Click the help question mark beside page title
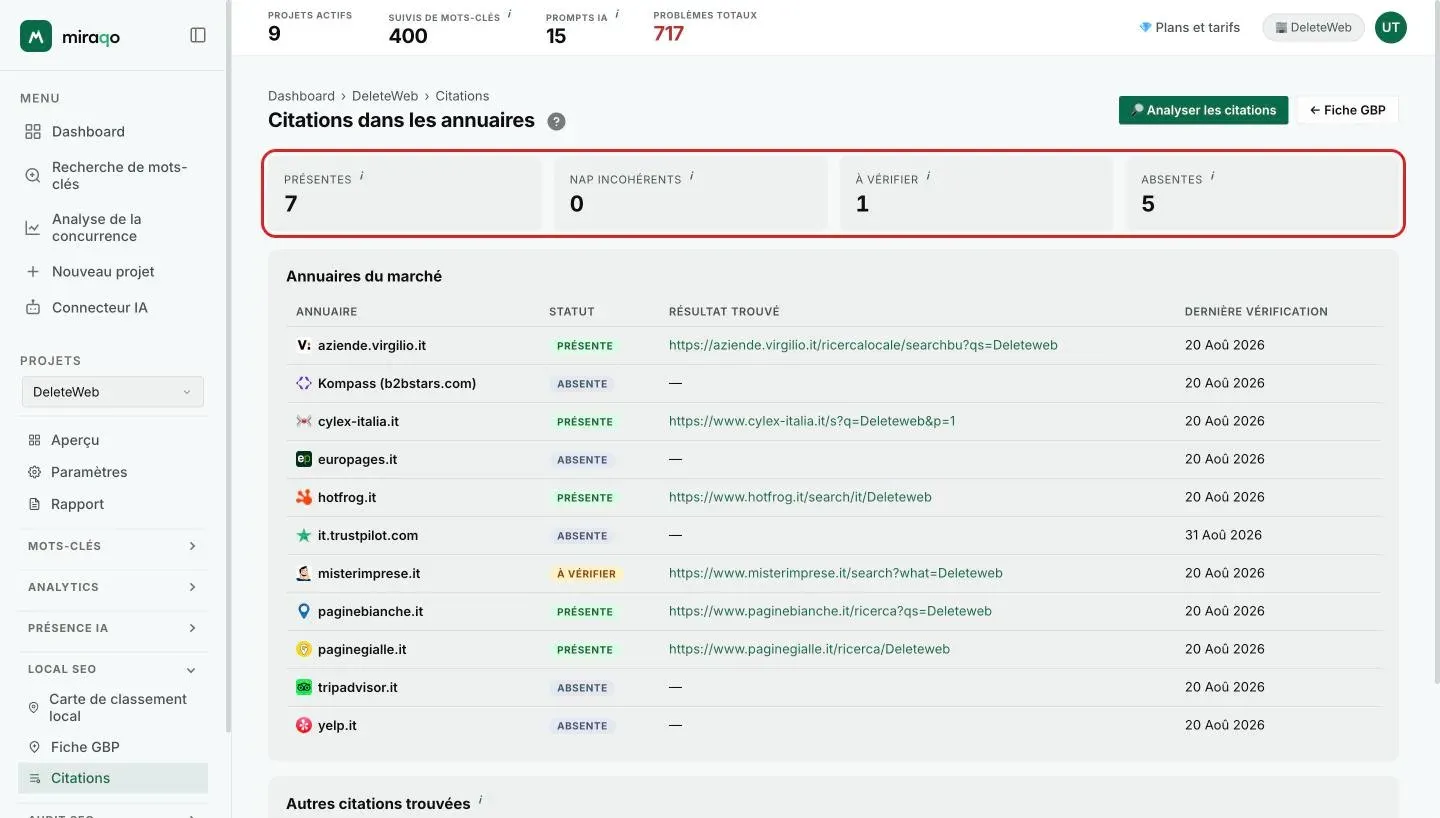The height and width of the screenshot is (818, 1440). [x=557, y=122]
